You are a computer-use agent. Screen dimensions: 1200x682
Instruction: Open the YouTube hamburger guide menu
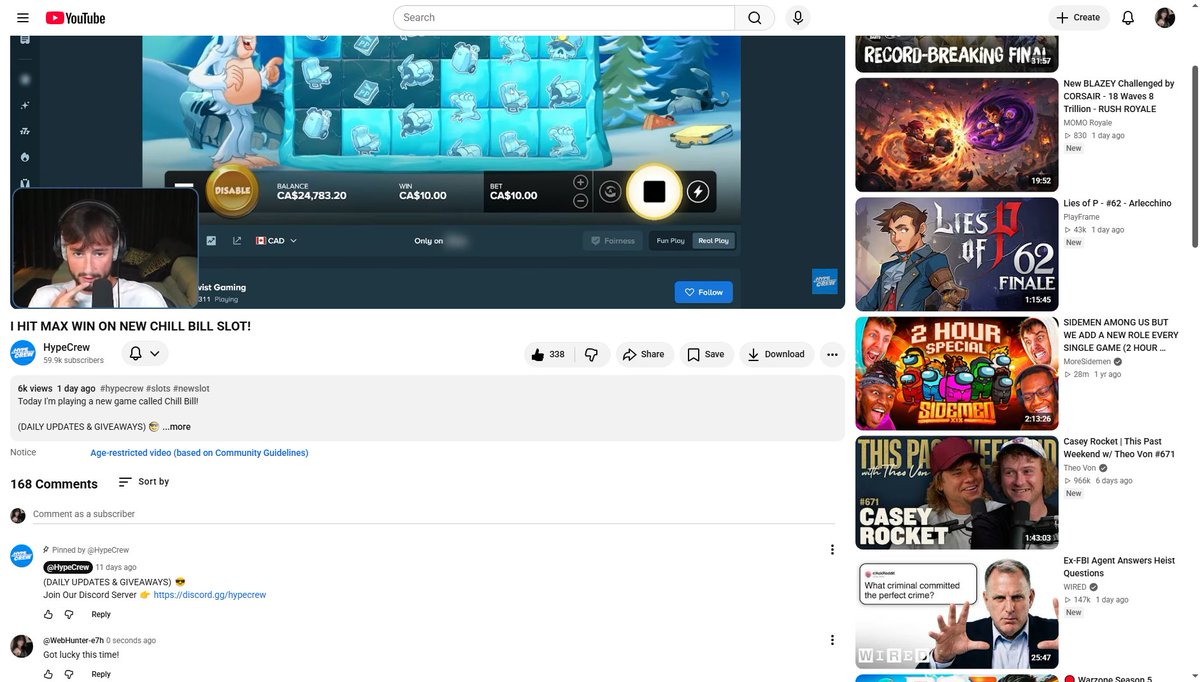point(23,18)
